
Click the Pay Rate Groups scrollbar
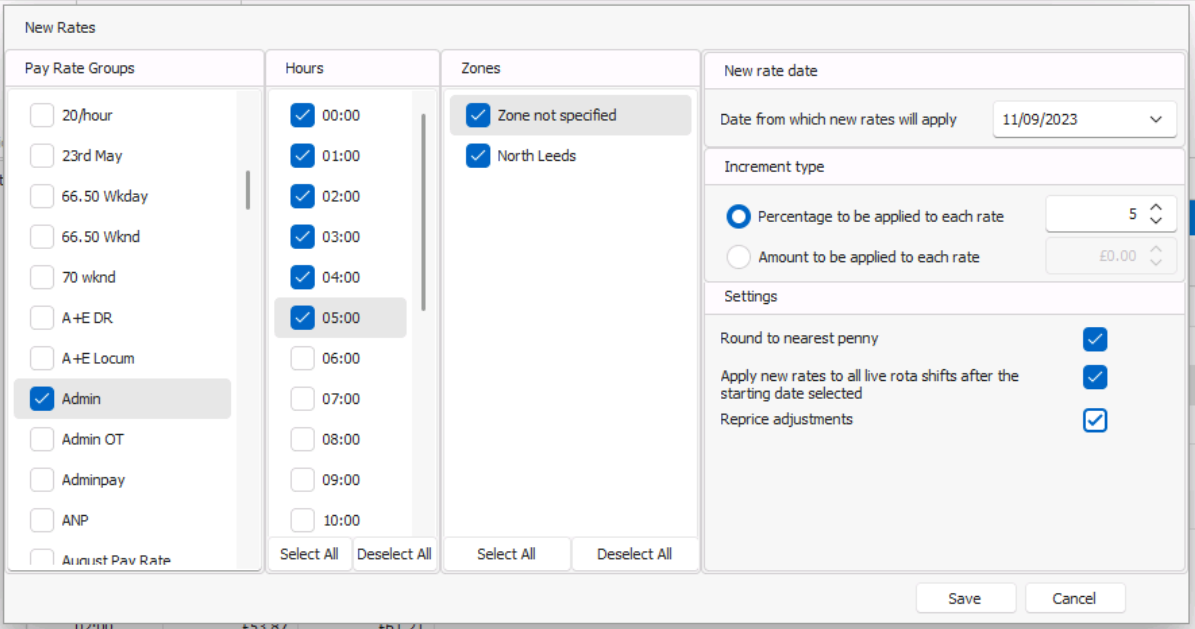coord(248,190)
